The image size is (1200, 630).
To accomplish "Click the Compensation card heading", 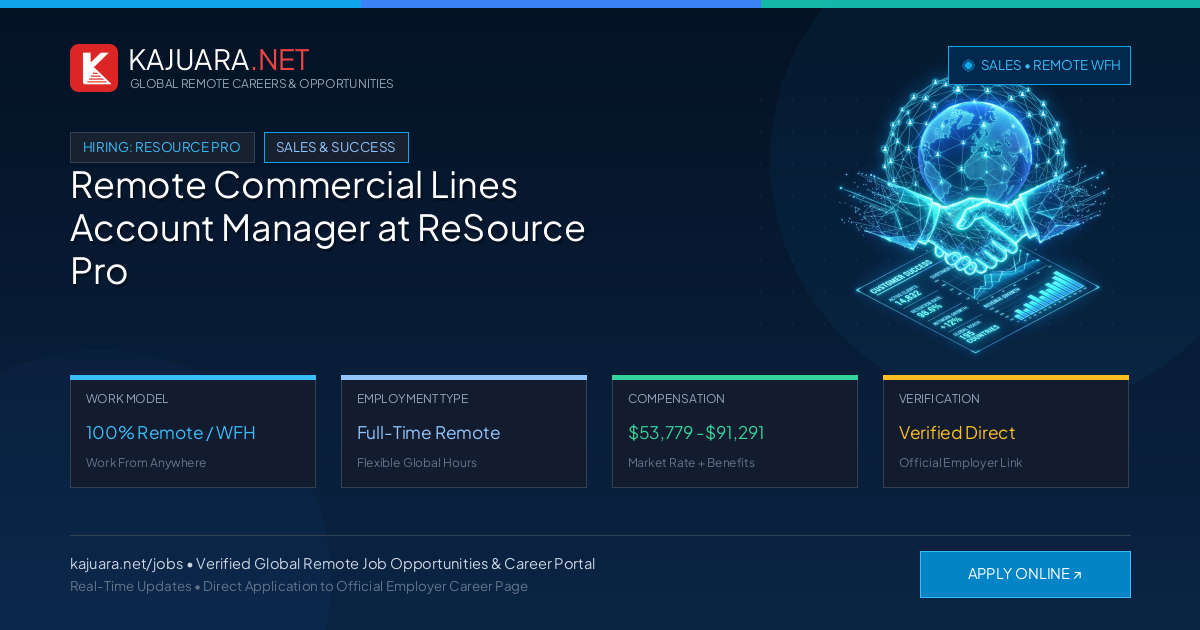I will click(x=676, y=399).
